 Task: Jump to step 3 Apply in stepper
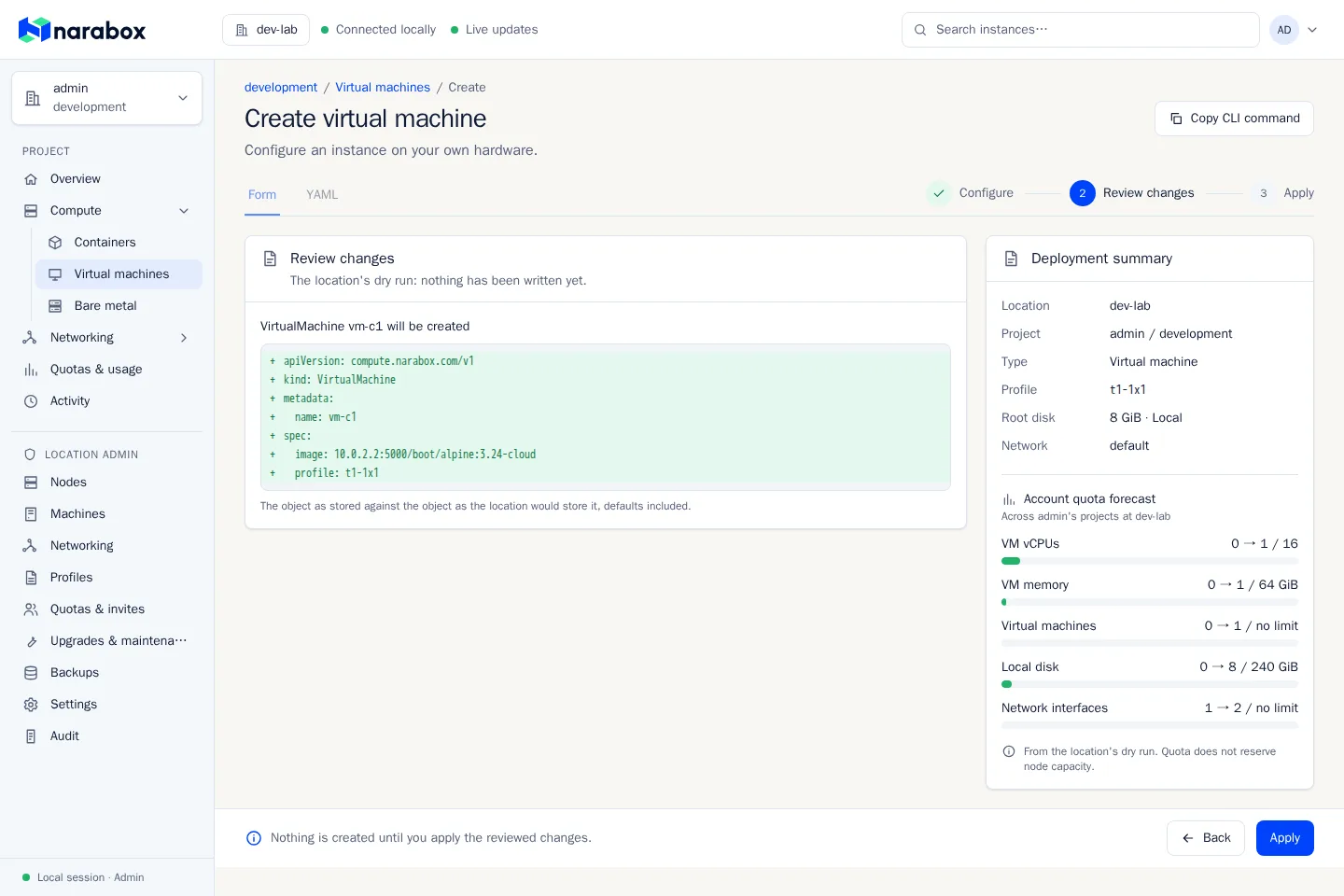click(1283, 193)
